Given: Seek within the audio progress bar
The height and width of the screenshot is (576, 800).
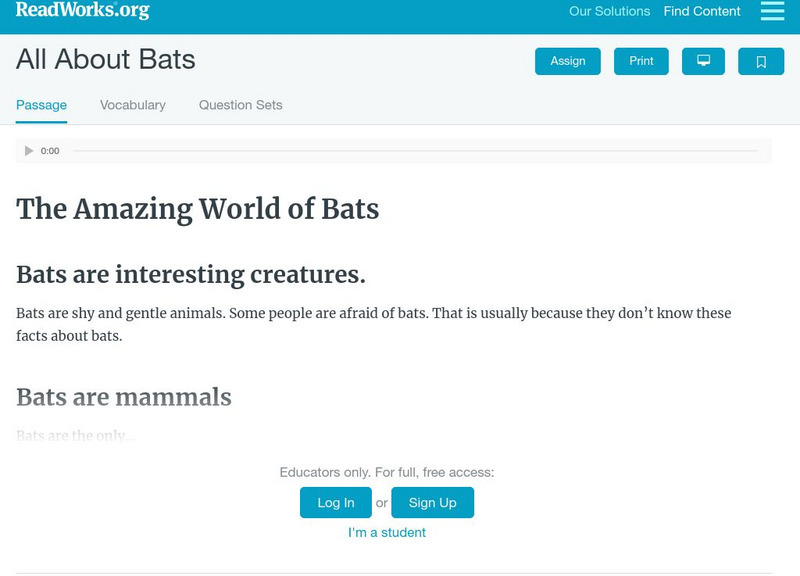Looking at the screenshot, I should coord(415,151).
